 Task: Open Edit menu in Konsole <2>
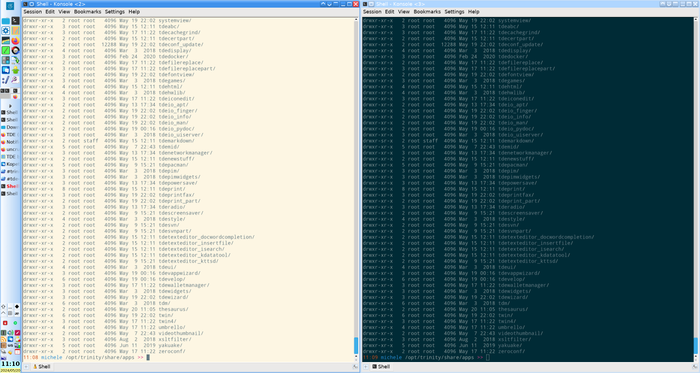point(50,12)
